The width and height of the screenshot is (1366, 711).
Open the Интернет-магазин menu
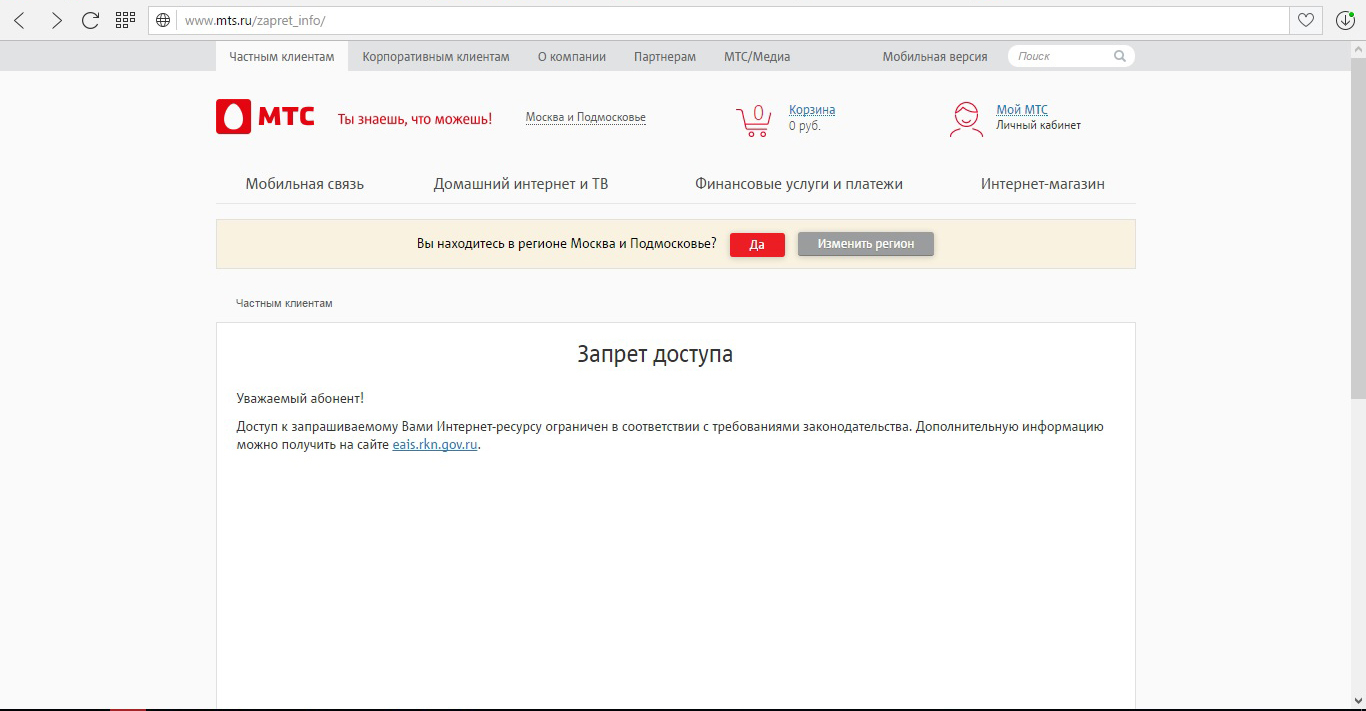tap(1043, 184)
